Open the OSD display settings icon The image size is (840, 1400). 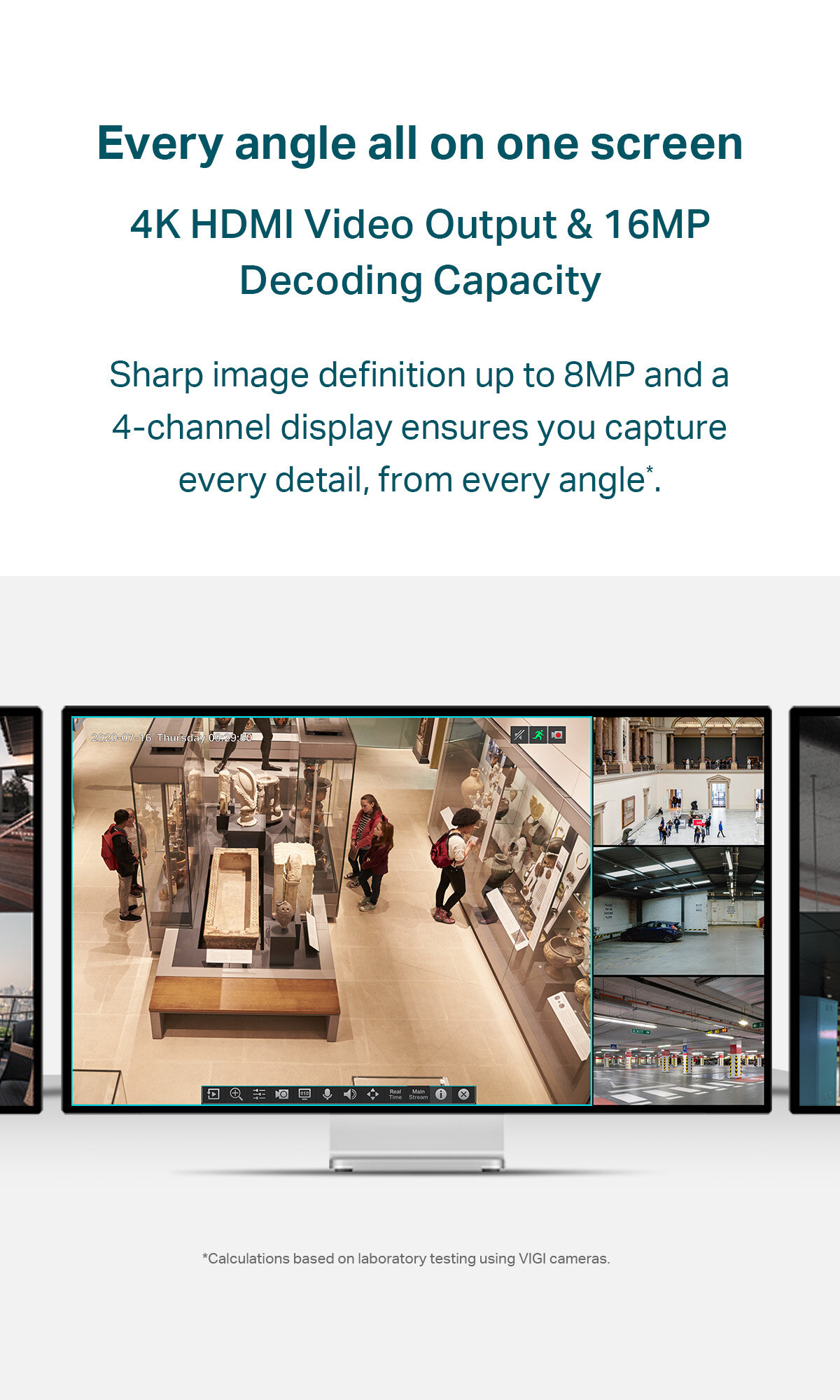pyautogui.click(x=304, y=1094)
